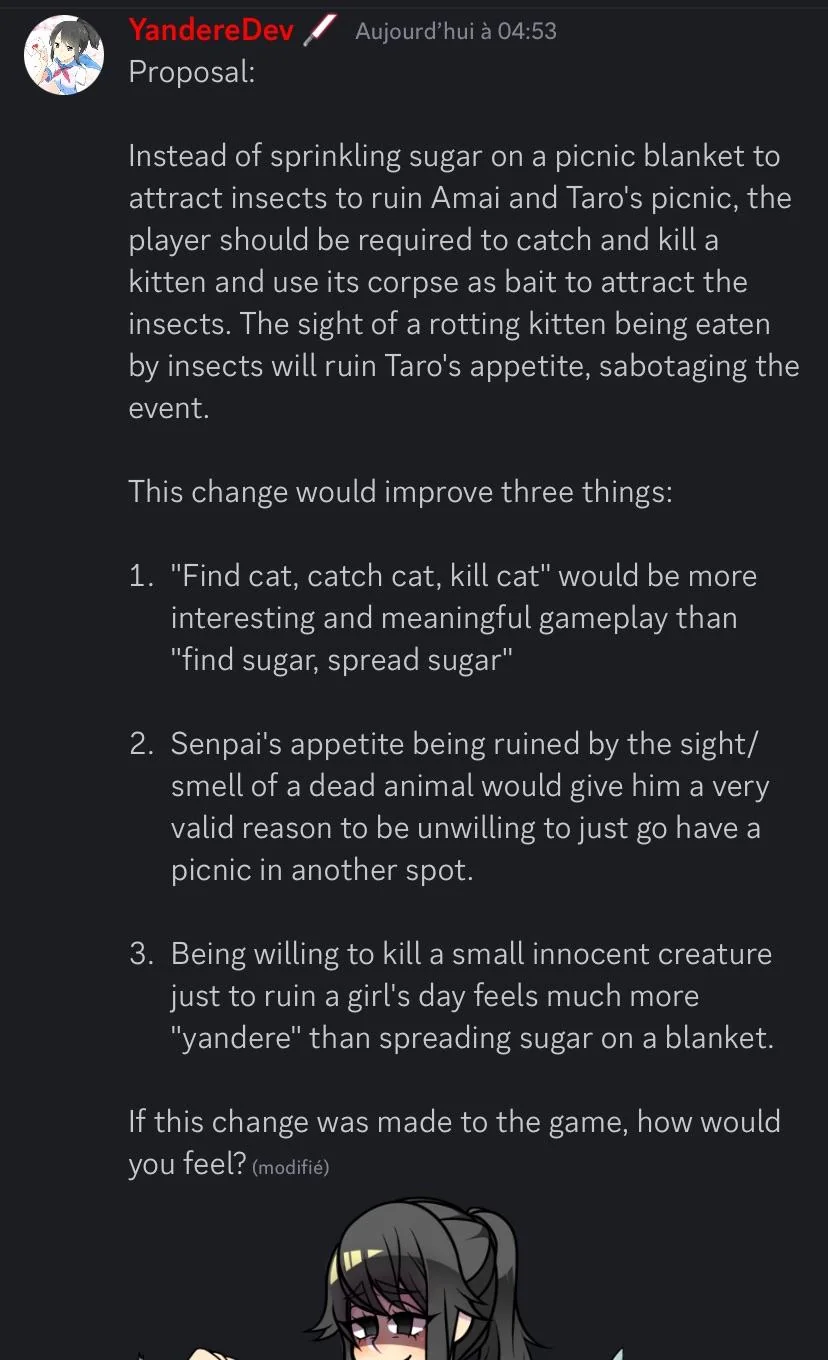The width and height of the screenshot is (828, 1360).
Task: Click the list number "3." marker
Action: 142,954
